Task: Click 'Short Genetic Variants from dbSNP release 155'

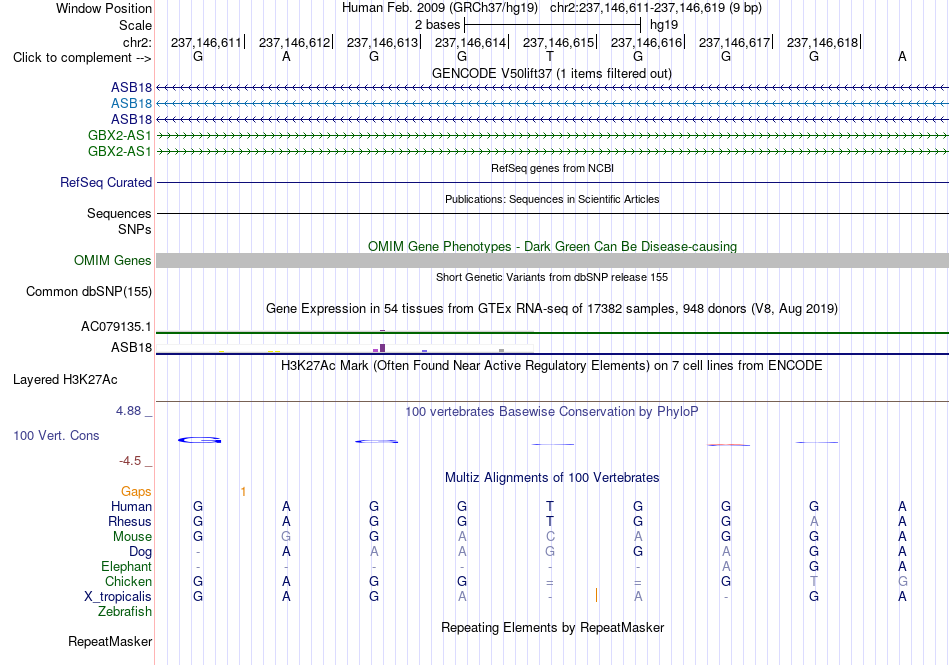Action: [x=552, y=277]
